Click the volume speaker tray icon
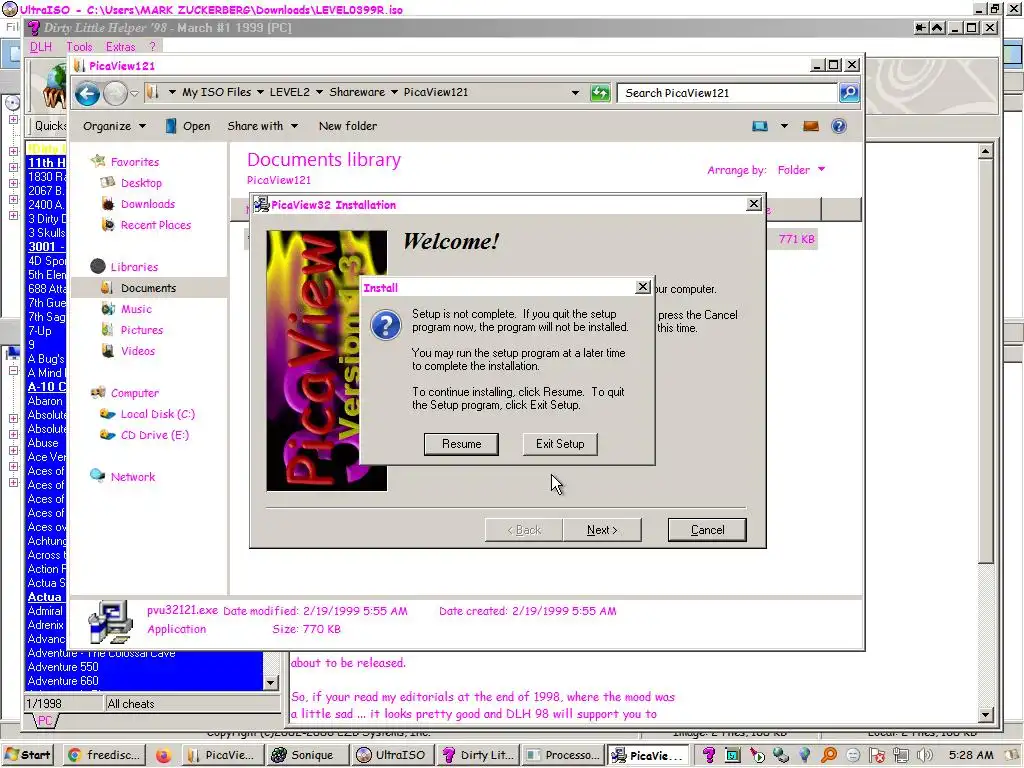This screenshot has height=768, width=1024. coord(925,756)
